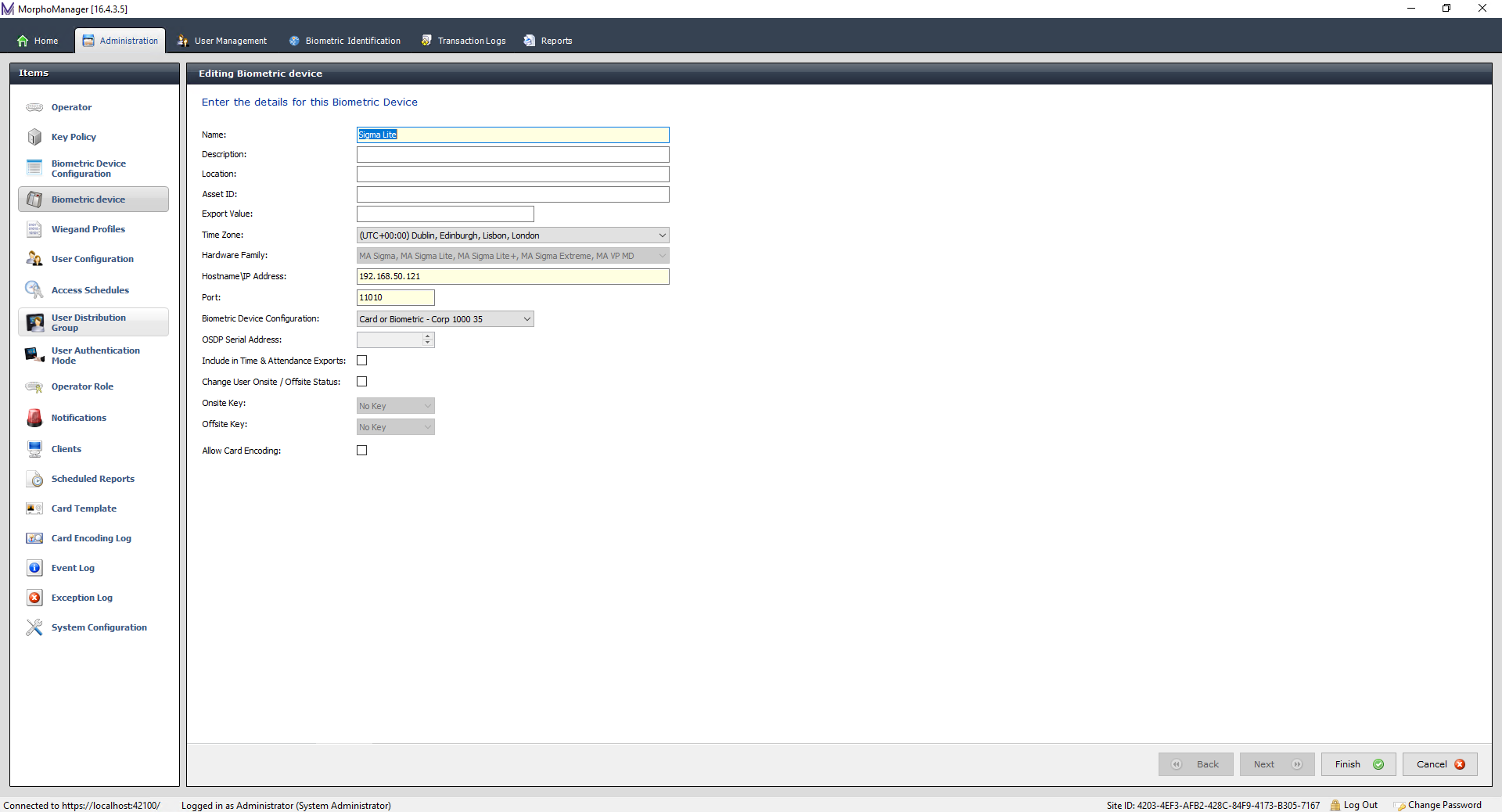The height and width of the screenshot is (812, 1502).
Task: Click the Card Encoding Log icon
Action: pyautogui.click(x=34, y=538)
